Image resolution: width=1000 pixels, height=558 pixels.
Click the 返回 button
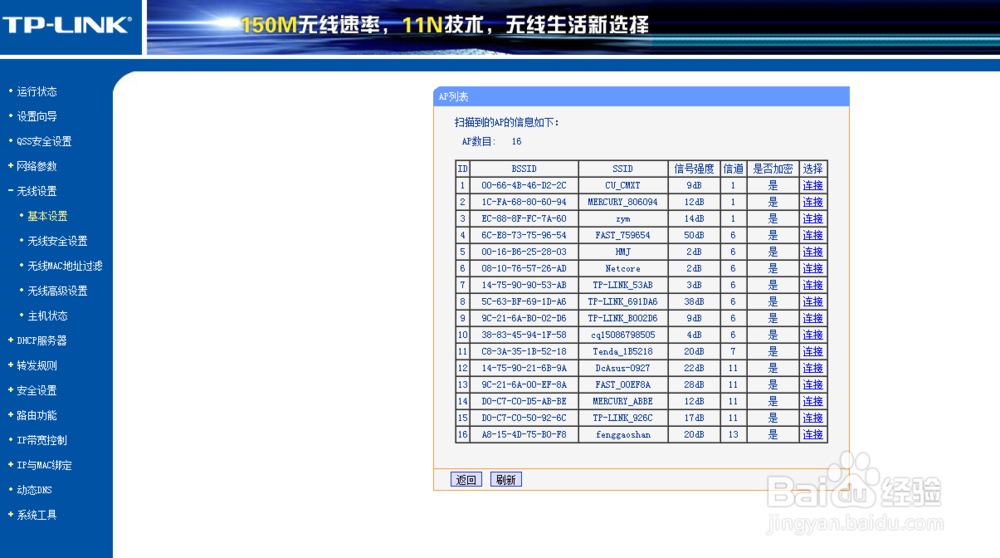466,480
